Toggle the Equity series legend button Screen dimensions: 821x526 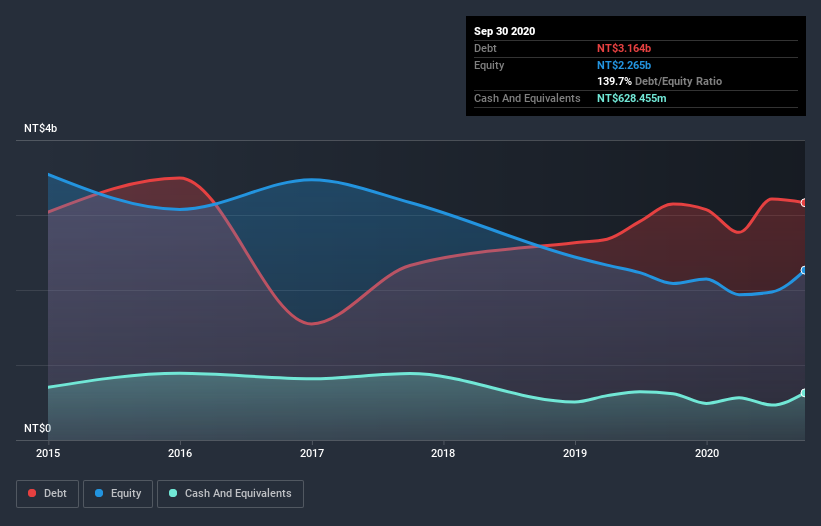click(x=118, y=494)
